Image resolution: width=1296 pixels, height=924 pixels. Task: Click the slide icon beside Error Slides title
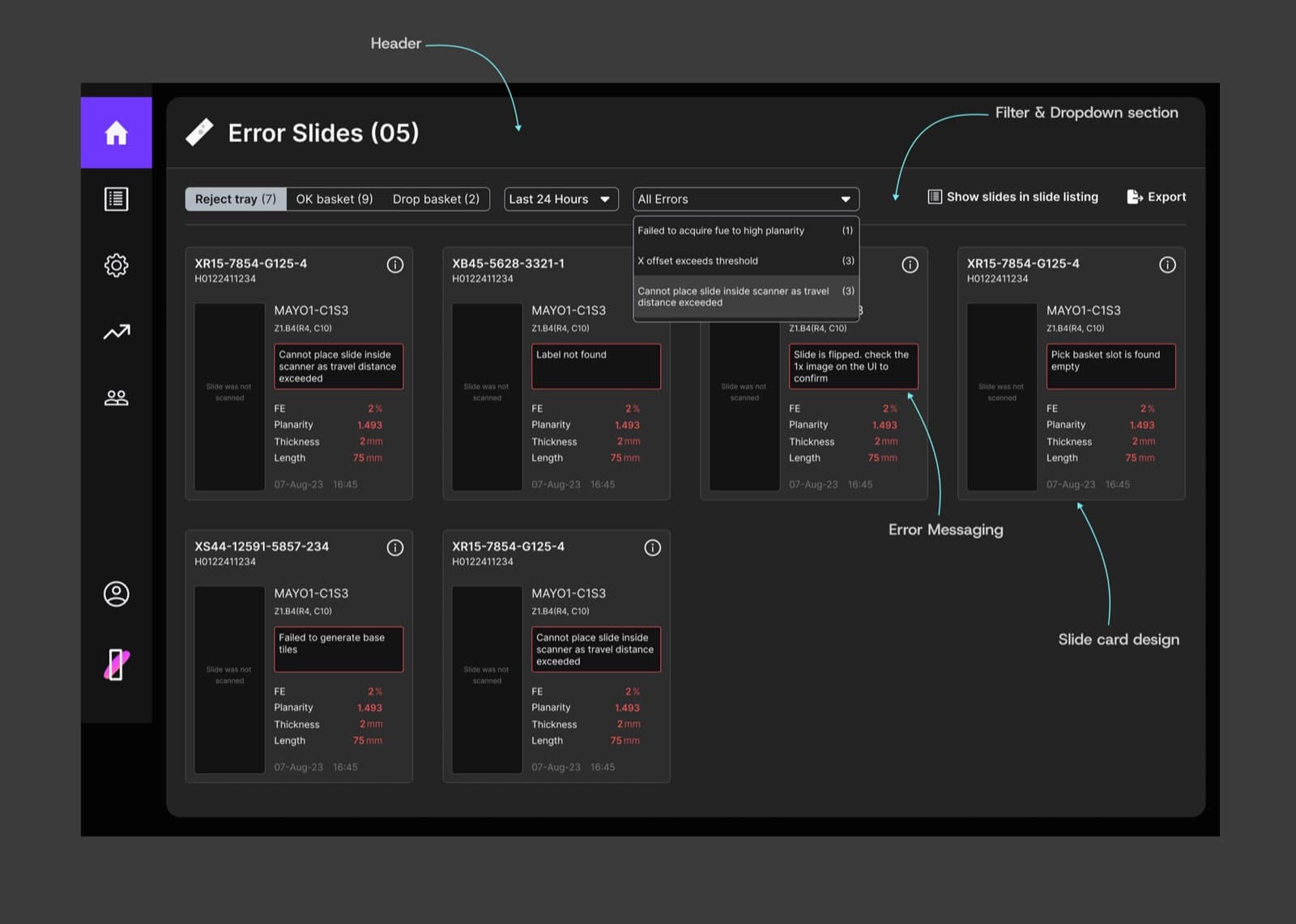[199, 132]
